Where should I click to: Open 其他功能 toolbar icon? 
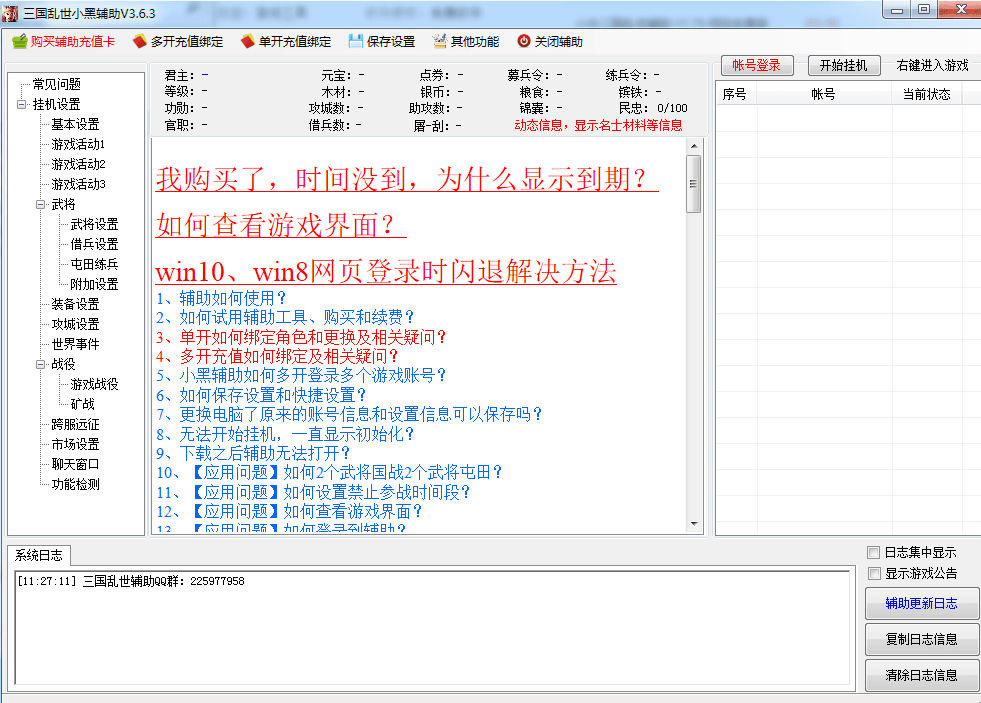440,42
